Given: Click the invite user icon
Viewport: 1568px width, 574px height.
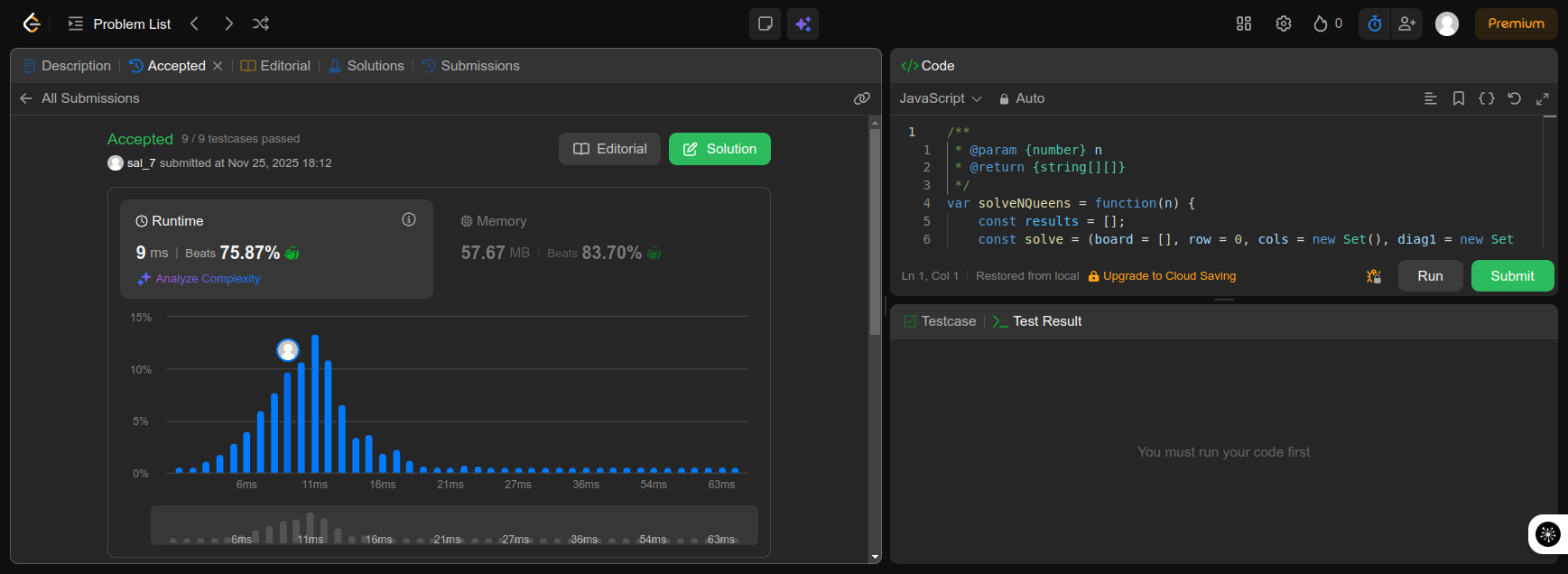Looking at the screenshot, I should tap(1406, 23).
